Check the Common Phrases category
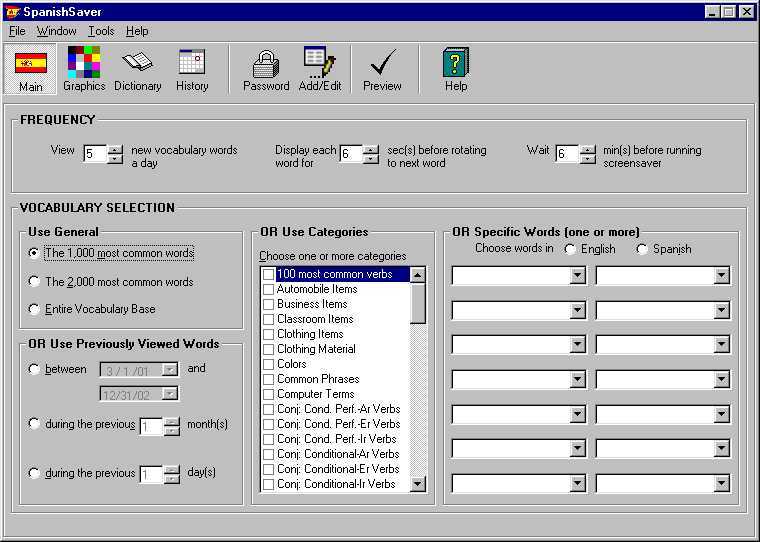This screenshot has width=760, height=542. click(x=268, y=380)
